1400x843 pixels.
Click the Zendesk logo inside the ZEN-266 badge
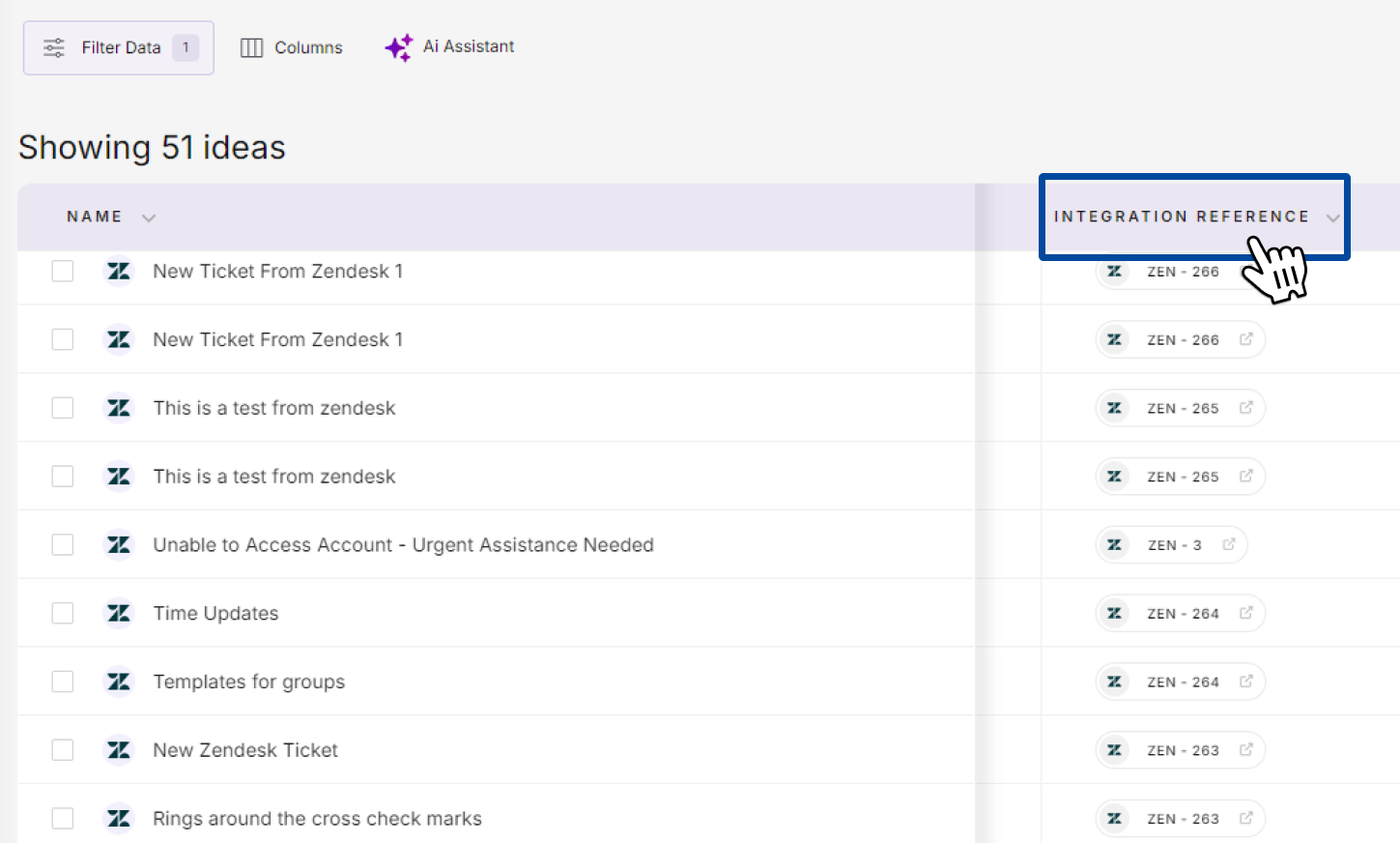1114,272
